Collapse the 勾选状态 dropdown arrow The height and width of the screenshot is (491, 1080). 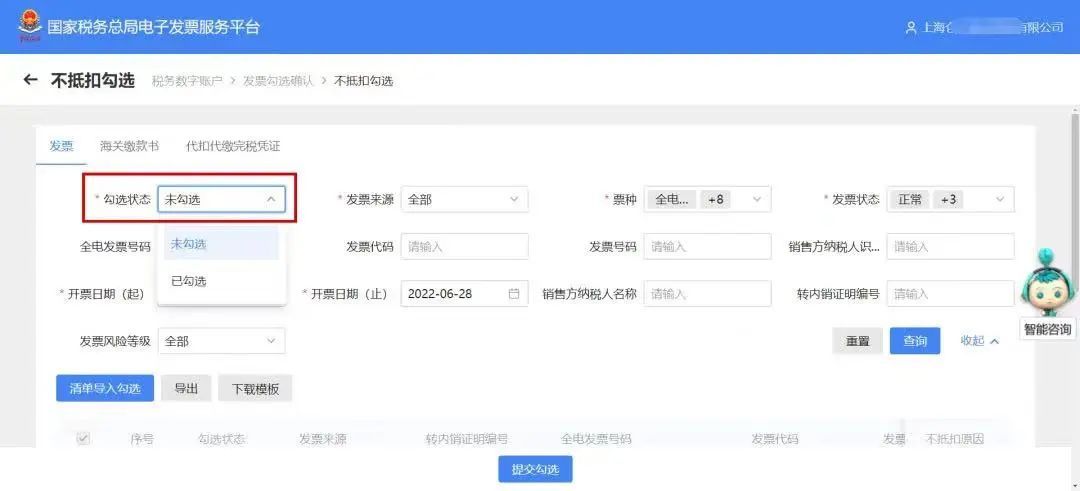tap(271, 199)
